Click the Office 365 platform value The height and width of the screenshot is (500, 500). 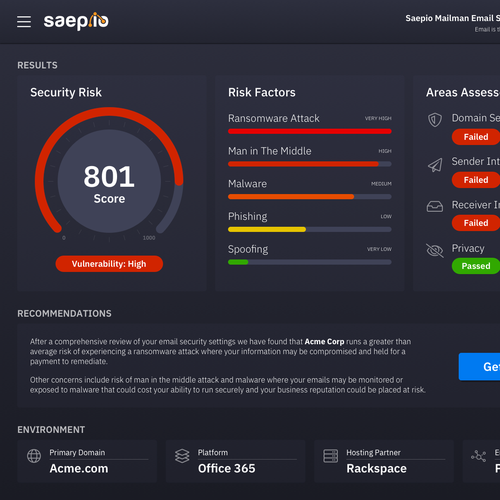[x=227, y=469]
